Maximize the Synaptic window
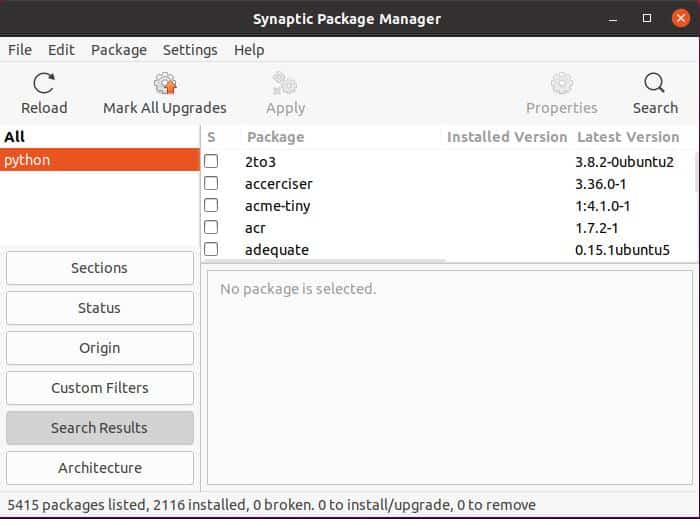Image resolution: width=700 pixels, height=519 pixels. coord(646,18)
